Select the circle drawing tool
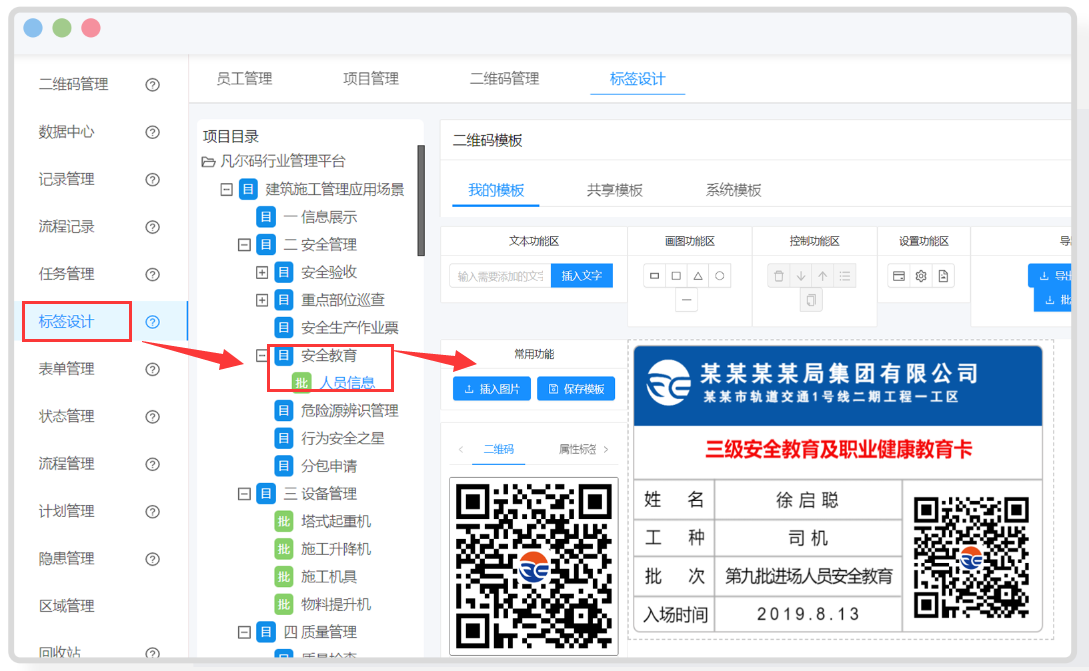Screen dimensions: 1089x671 coord(721,275)
